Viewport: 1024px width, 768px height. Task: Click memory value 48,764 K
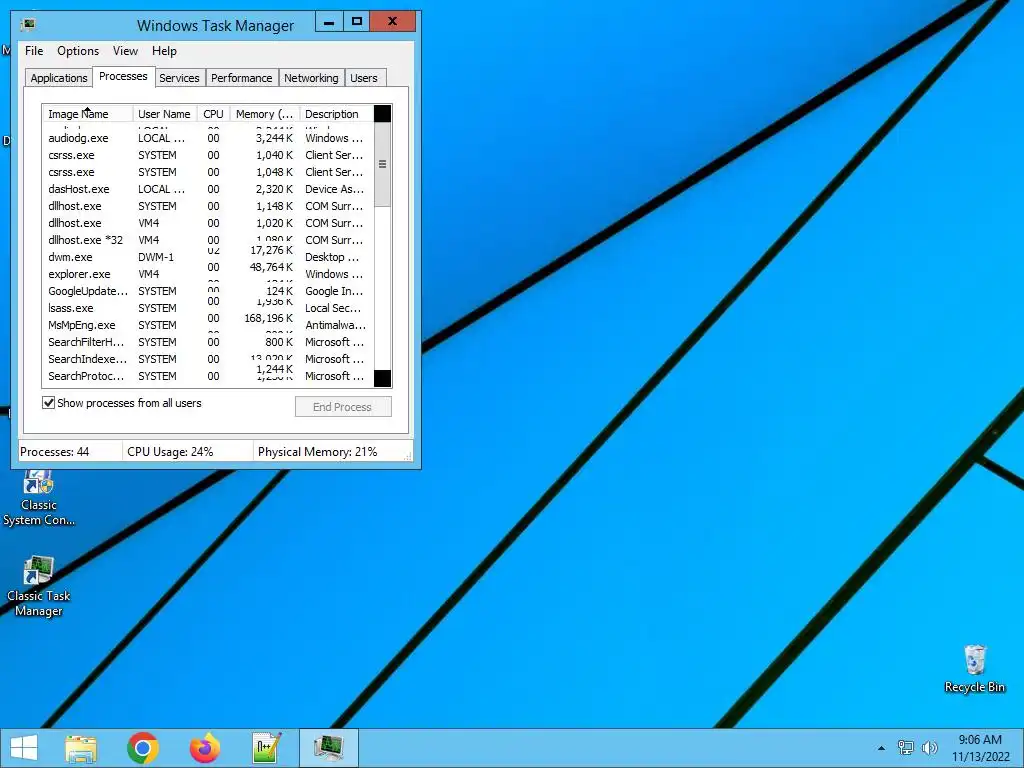tap(271, 267)
